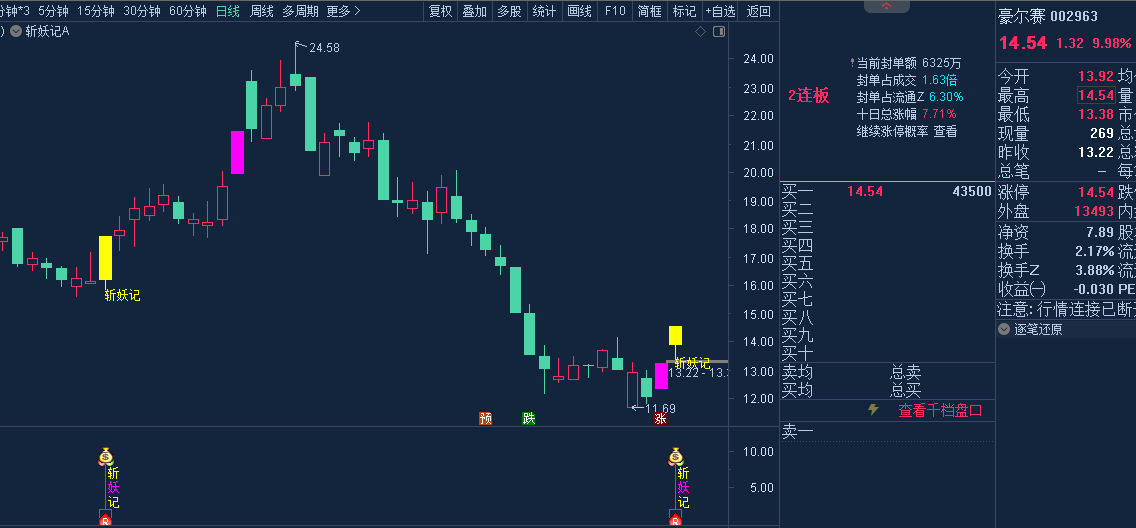The image size is (1136, 528).
Task: Click the 买一 bid row at 14.54
Action: 887,191
